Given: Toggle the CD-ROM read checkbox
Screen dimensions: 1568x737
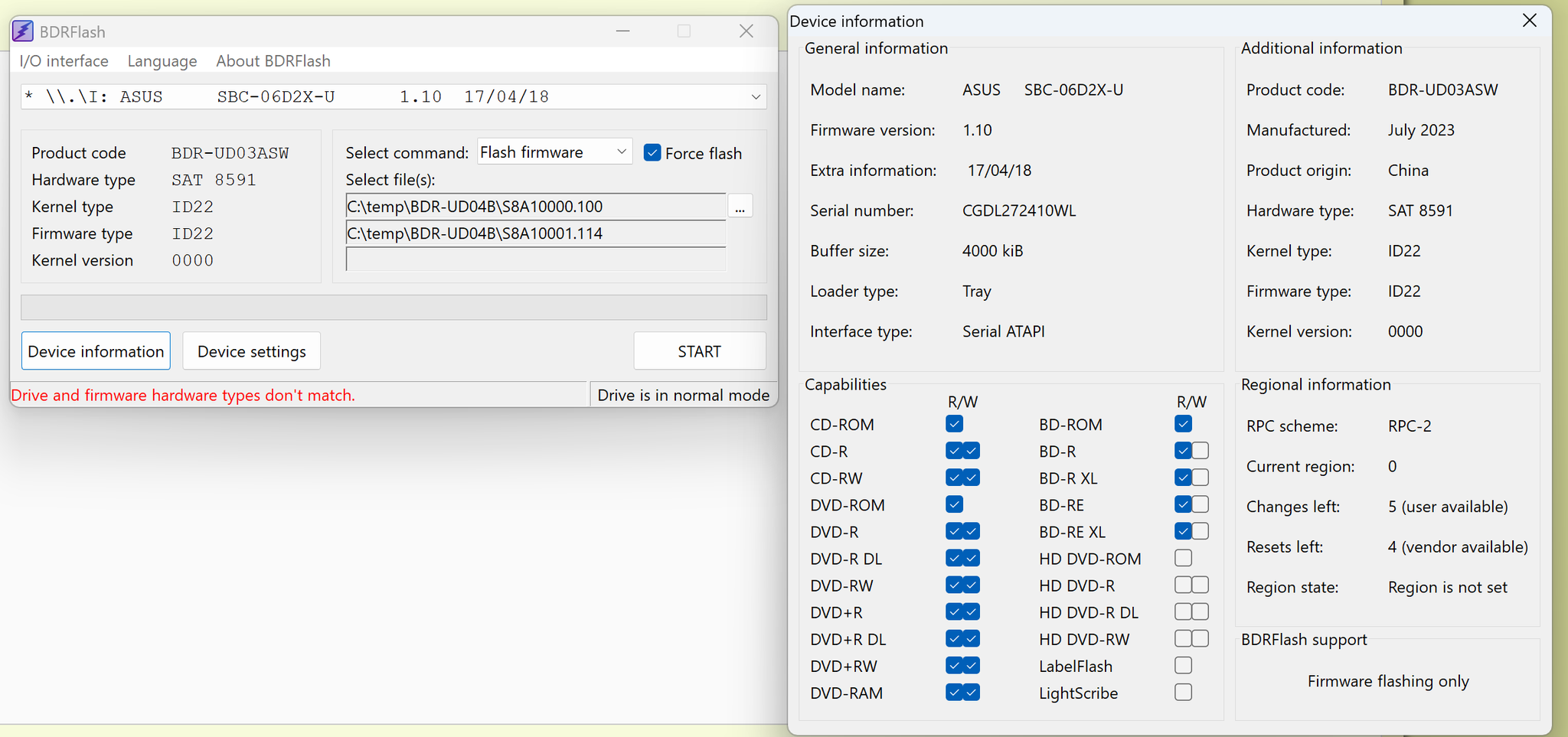Looking at the screenshot, I should pyautogui.click(x=954, y=424).
